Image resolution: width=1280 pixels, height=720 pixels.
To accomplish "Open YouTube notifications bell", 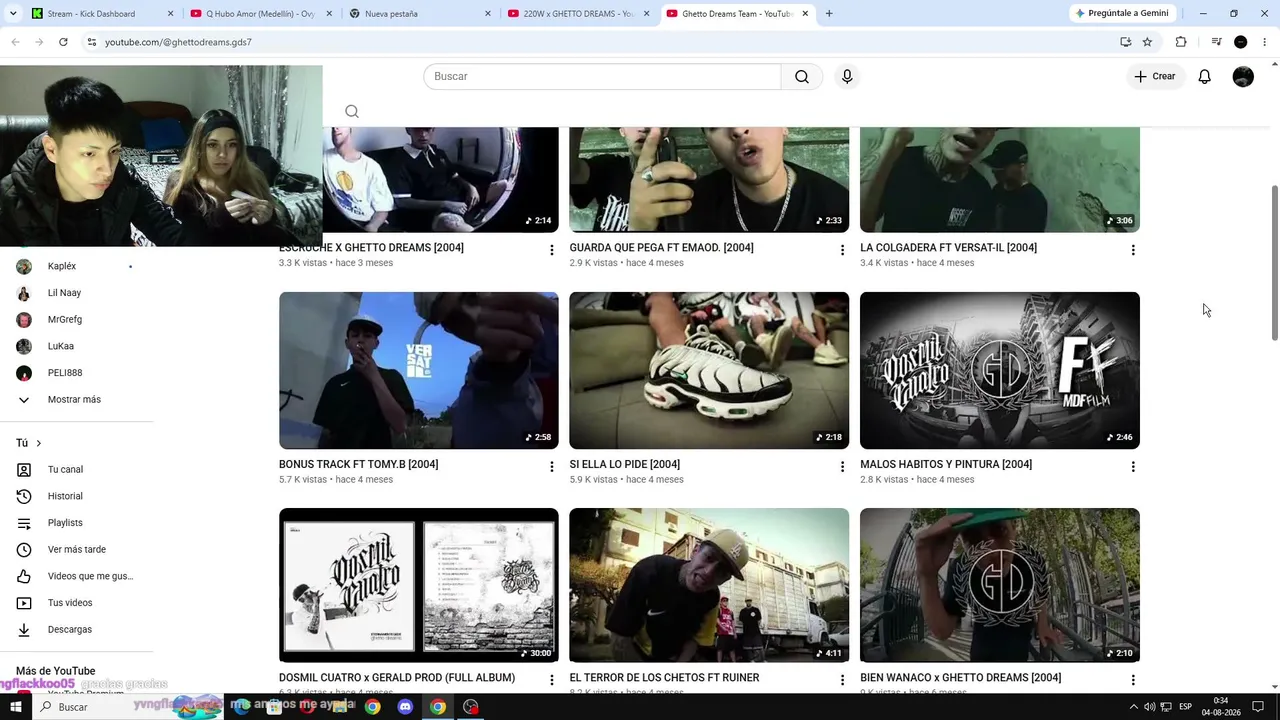I will coord(1205,77).
